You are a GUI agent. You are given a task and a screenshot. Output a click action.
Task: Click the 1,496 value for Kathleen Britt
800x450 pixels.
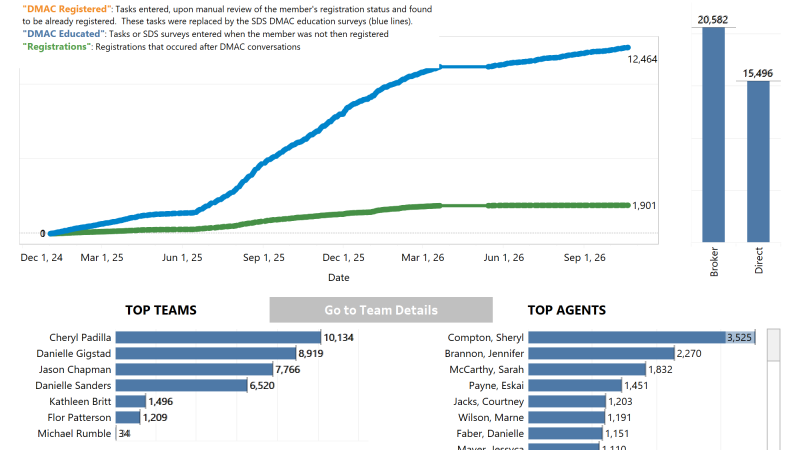point(161,402)
